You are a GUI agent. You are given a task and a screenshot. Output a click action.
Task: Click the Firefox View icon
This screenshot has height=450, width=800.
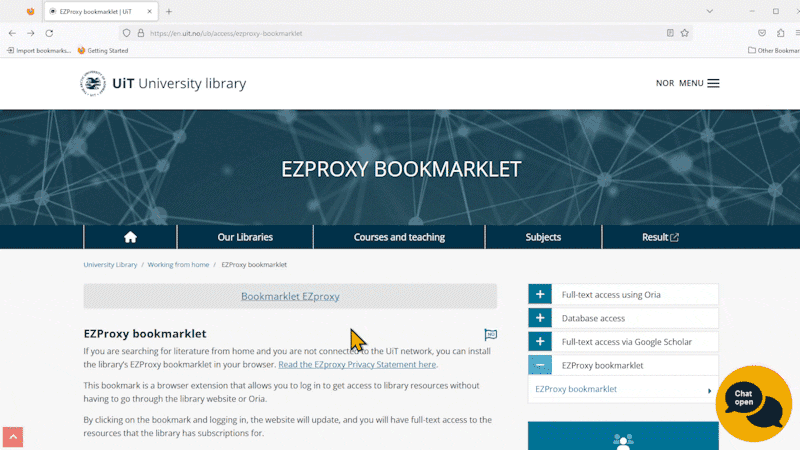pos(31,11)
